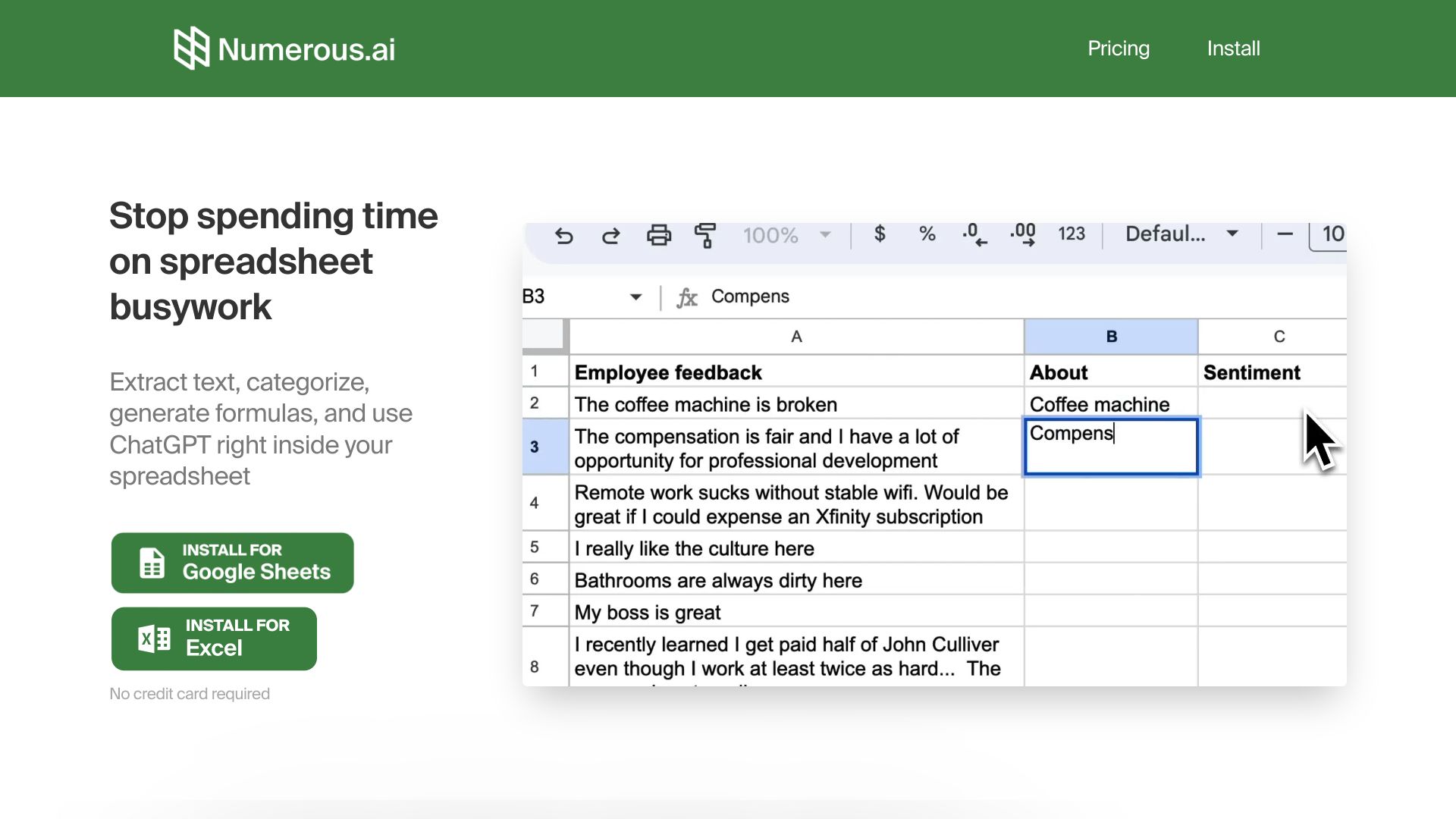Viewport: 1456px width, 819px height.
Task: Click the print icon in toolbar
Action: [658, 235]
